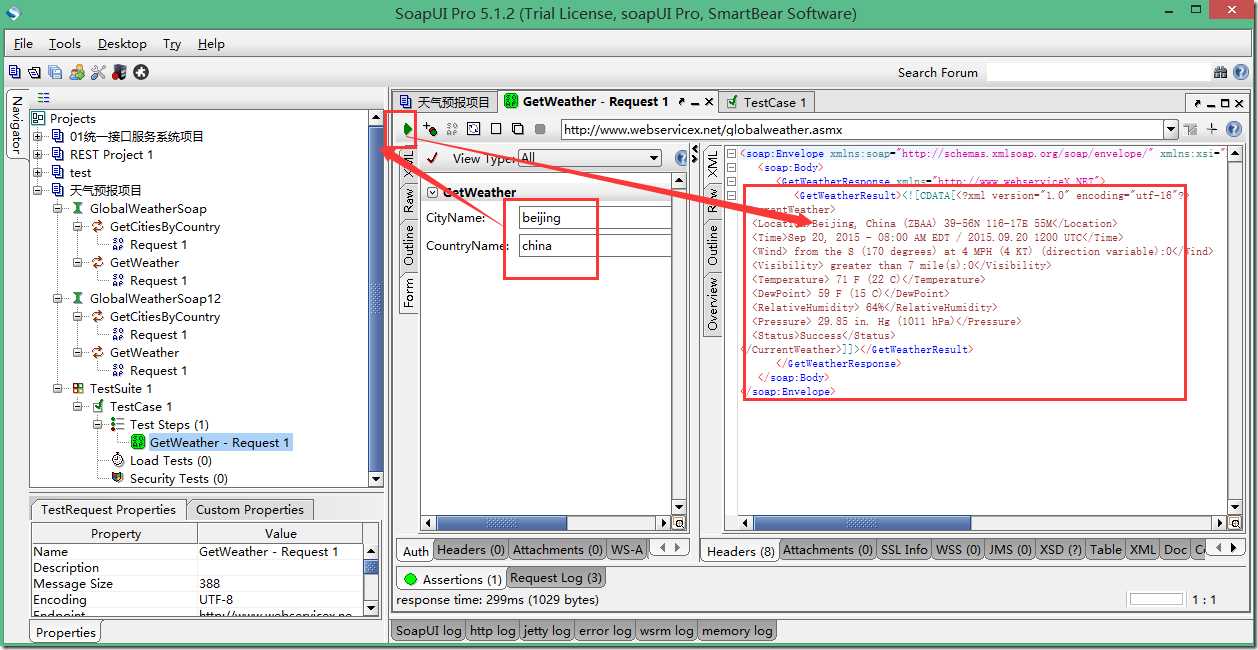Click the single square icon in request toolbar

pos(496,129)
